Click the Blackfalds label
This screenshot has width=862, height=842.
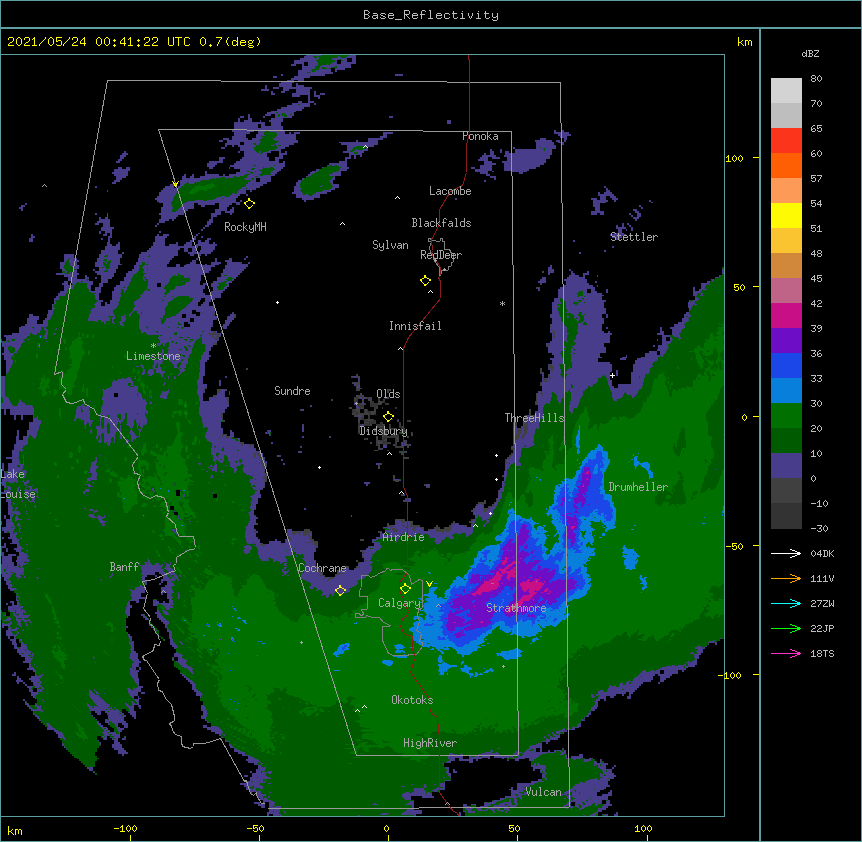[441, 223]
